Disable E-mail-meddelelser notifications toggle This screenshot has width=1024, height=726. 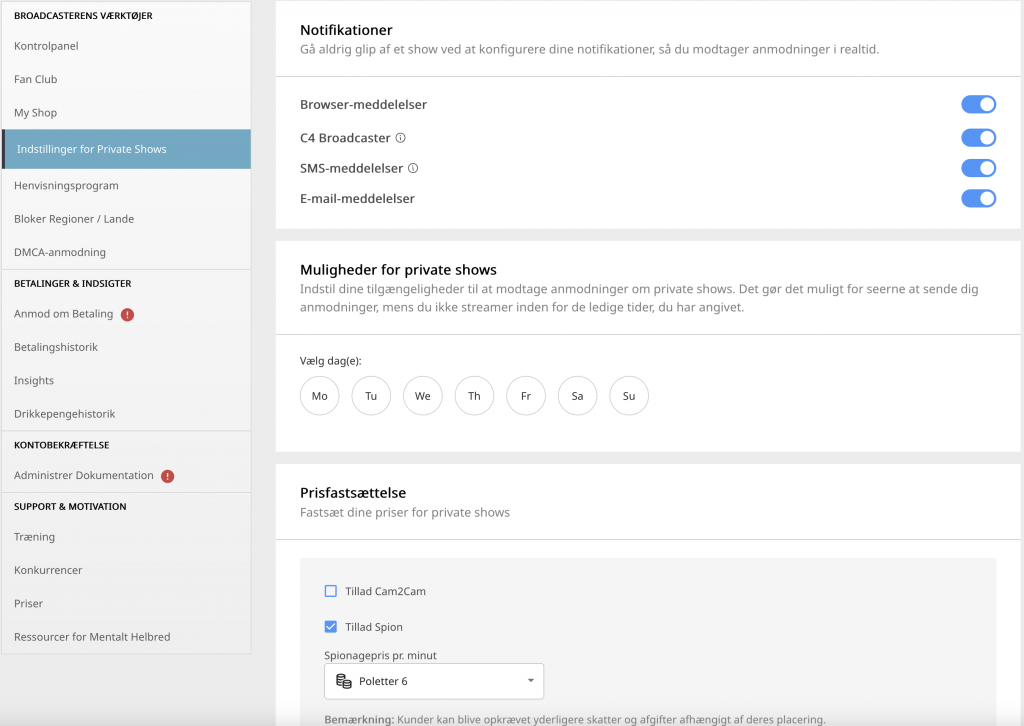978,199
